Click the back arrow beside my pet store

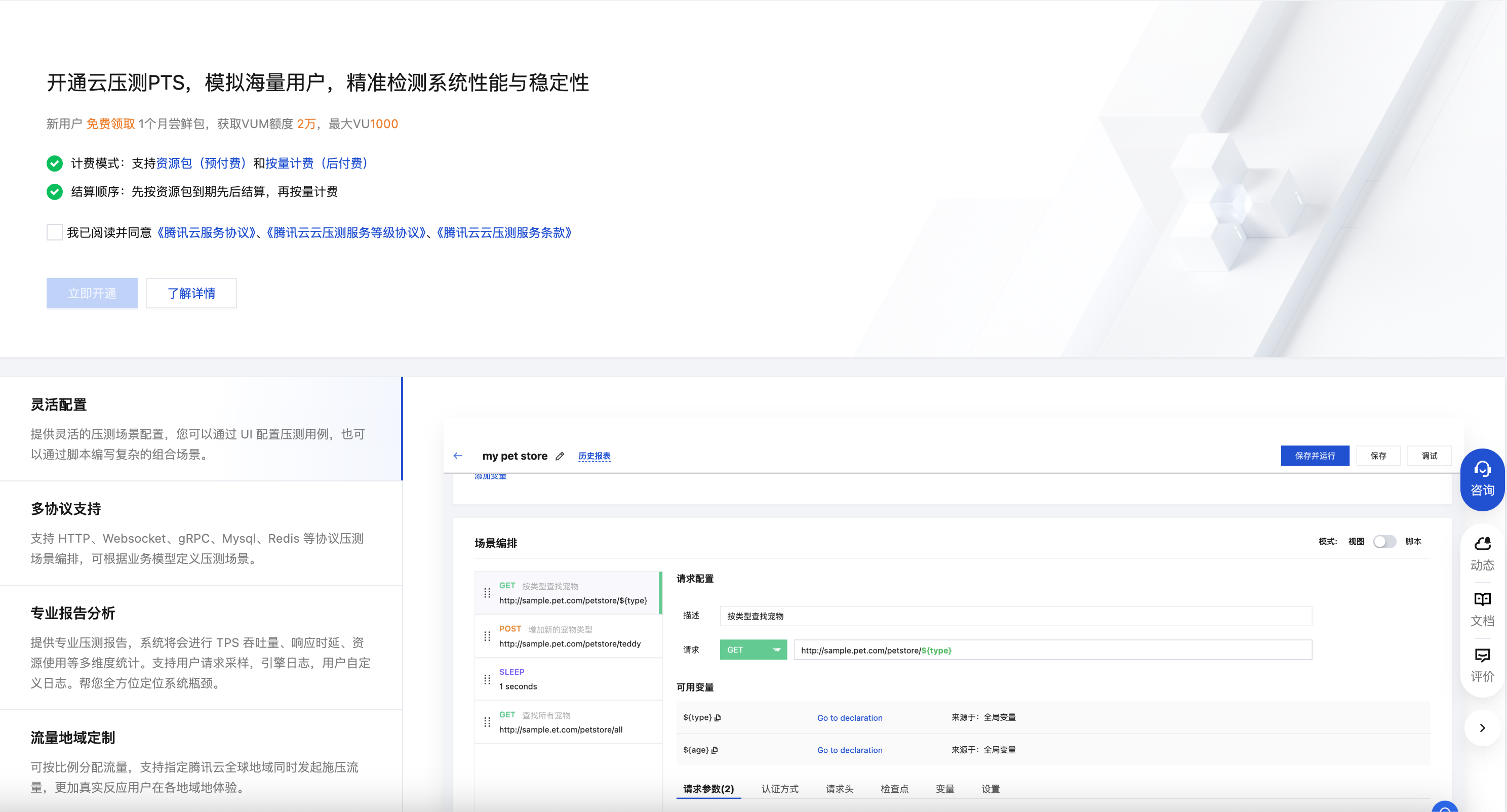click(458, 456)
